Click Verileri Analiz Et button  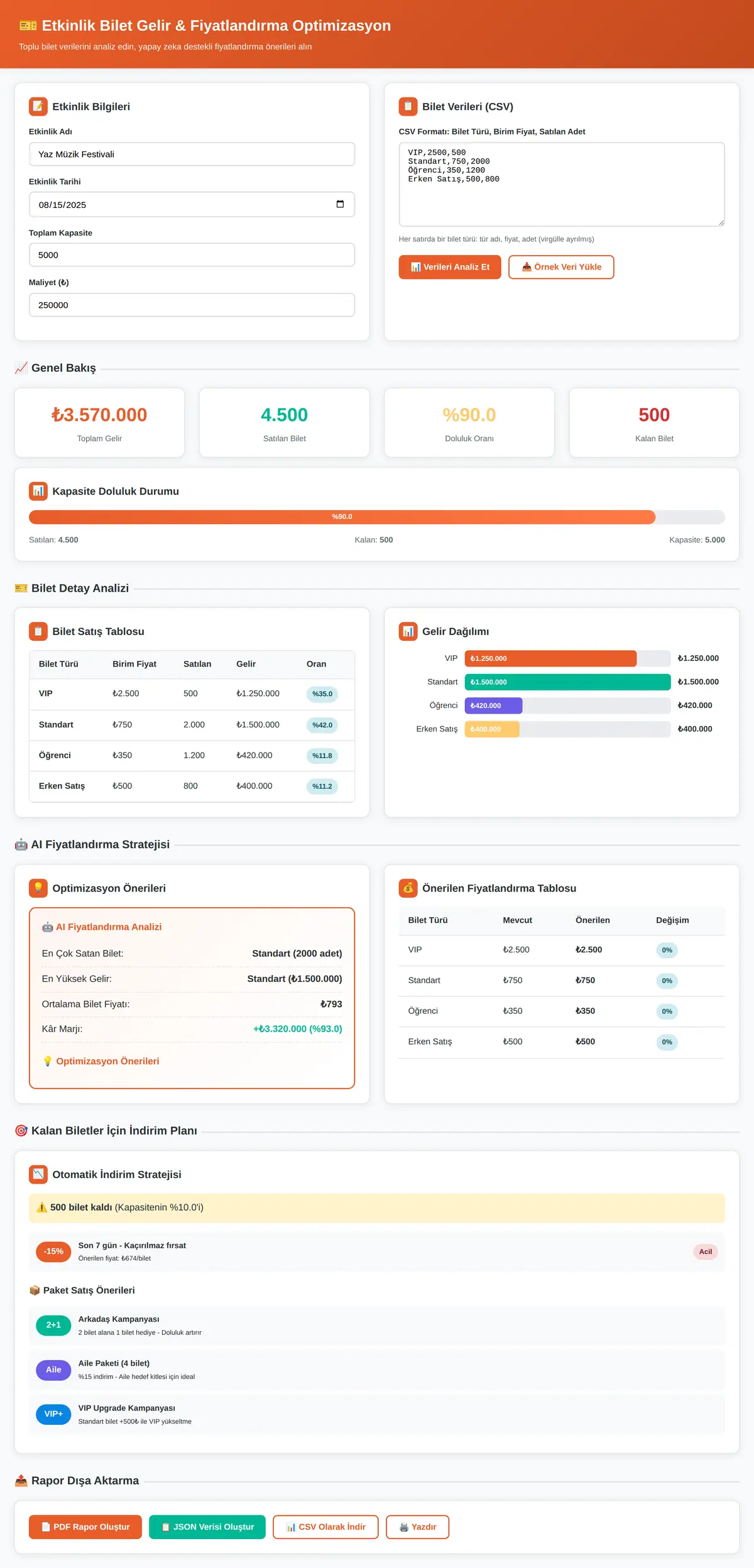pos(450,267)
